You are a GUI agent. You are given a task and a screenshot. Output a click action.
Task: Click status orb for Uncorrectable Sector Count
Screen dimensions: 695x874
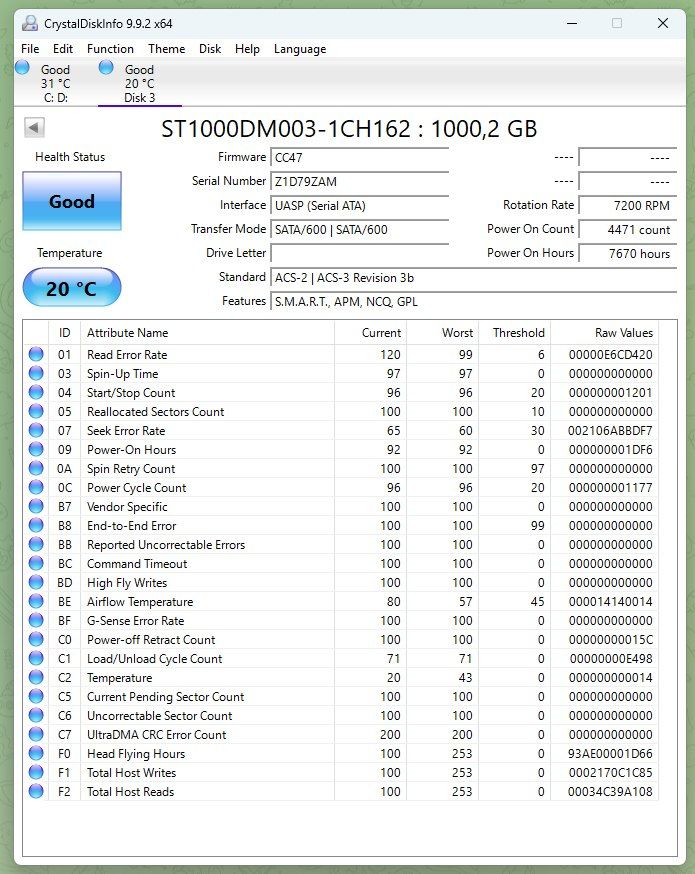pyautogui.click(x=36, y=715)
